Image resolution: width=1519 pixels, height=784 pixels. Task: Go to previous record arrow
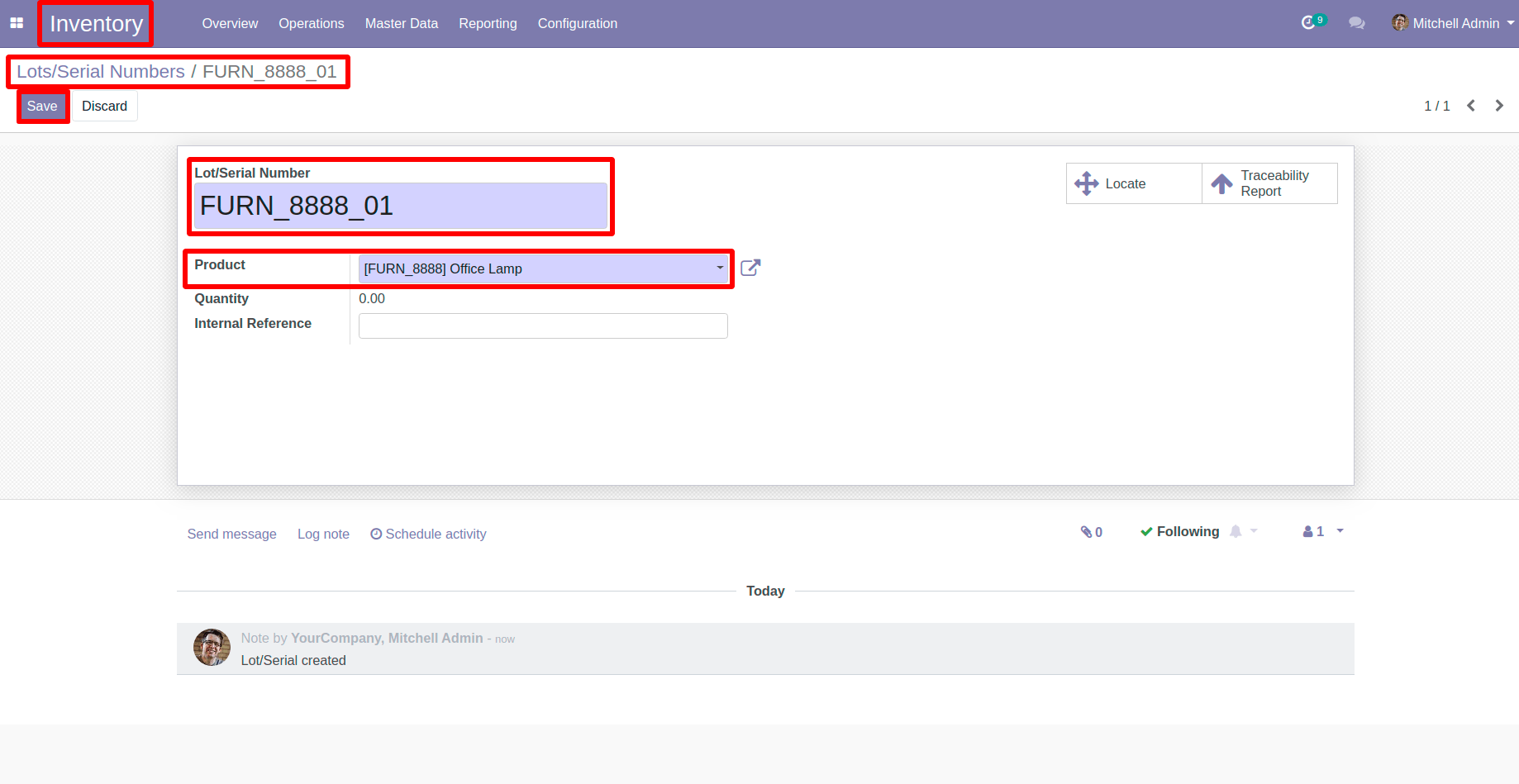1471,106
